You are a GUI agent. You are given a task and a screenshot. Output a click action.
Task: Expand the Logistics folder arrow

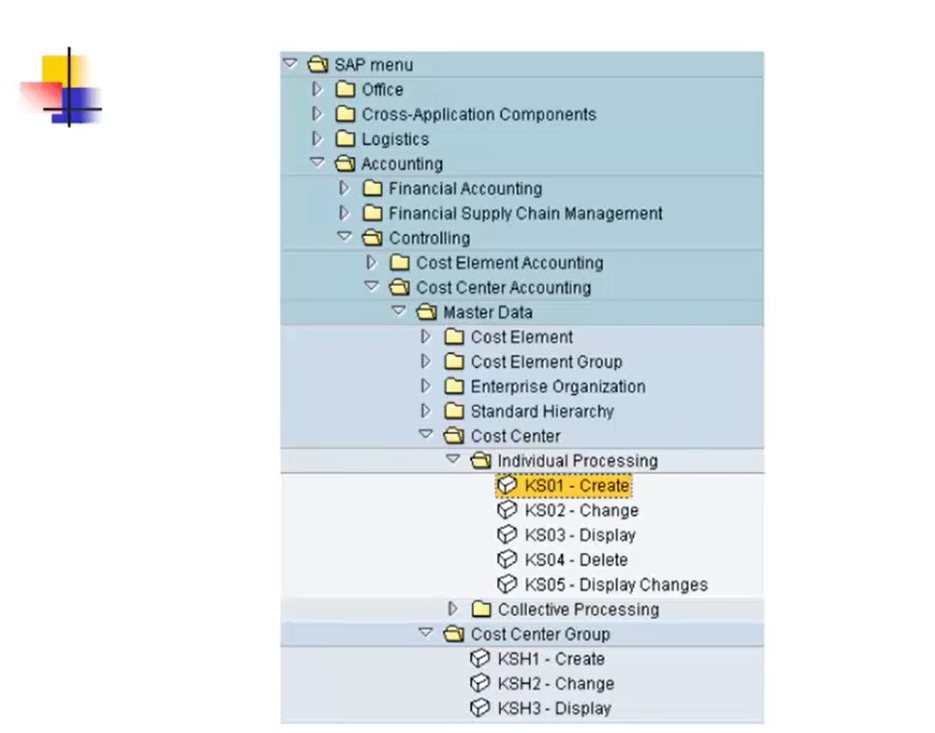coord(317,138)
